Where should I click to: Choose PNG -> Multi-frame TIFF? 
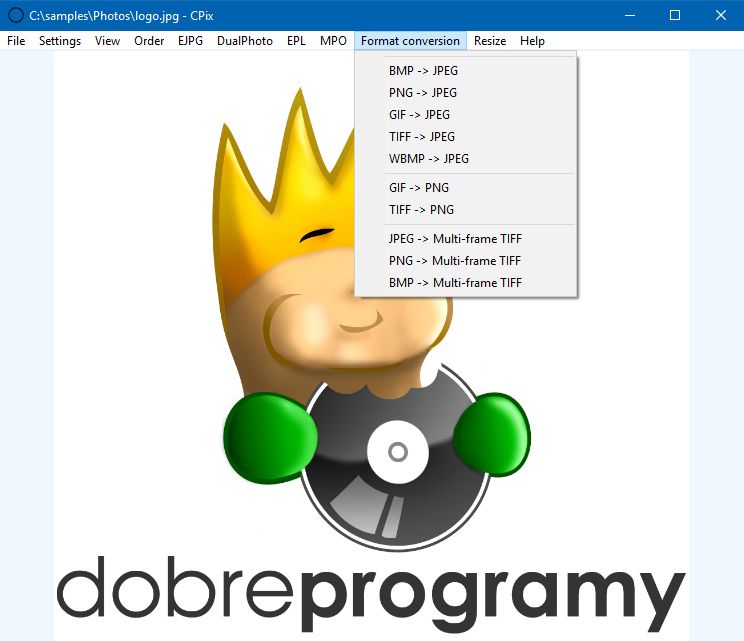pos(466,260)
